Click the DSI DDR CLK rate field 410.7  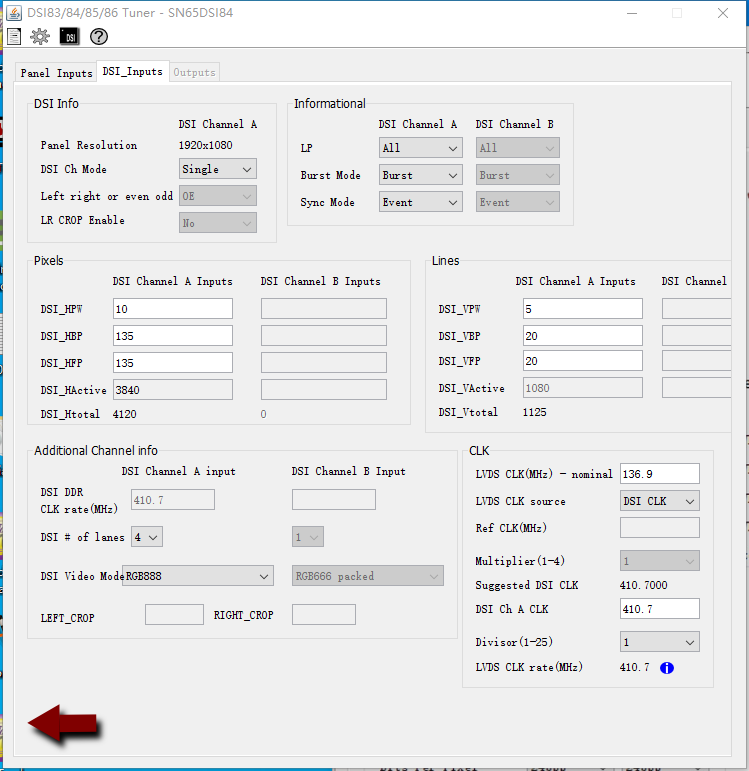tap(173, 500)
